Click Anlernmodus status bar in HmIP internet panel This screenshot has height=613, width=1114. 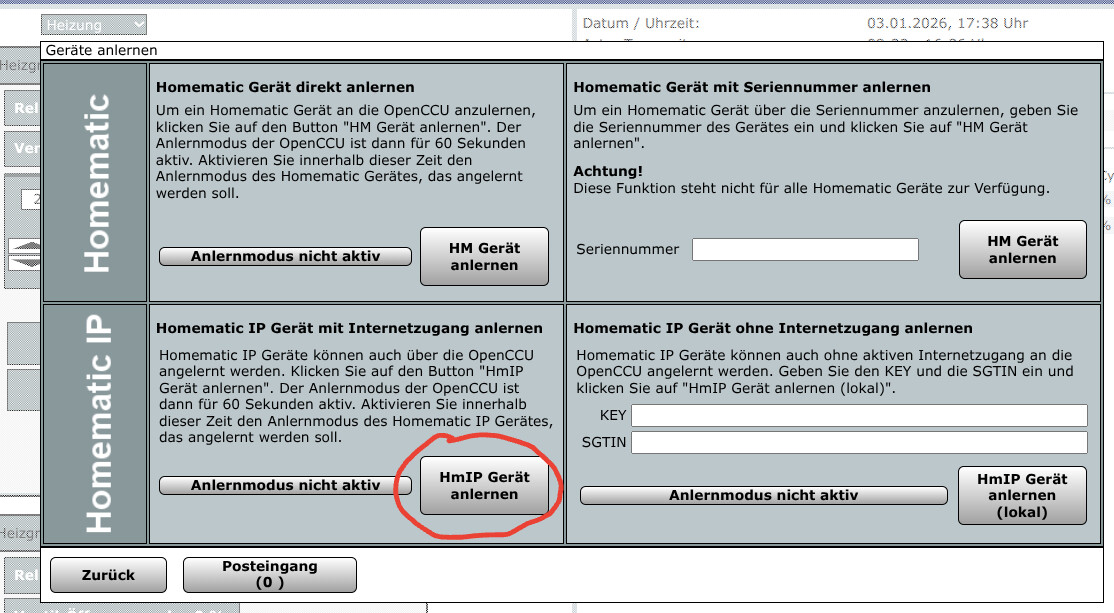(x=285, y=486)
